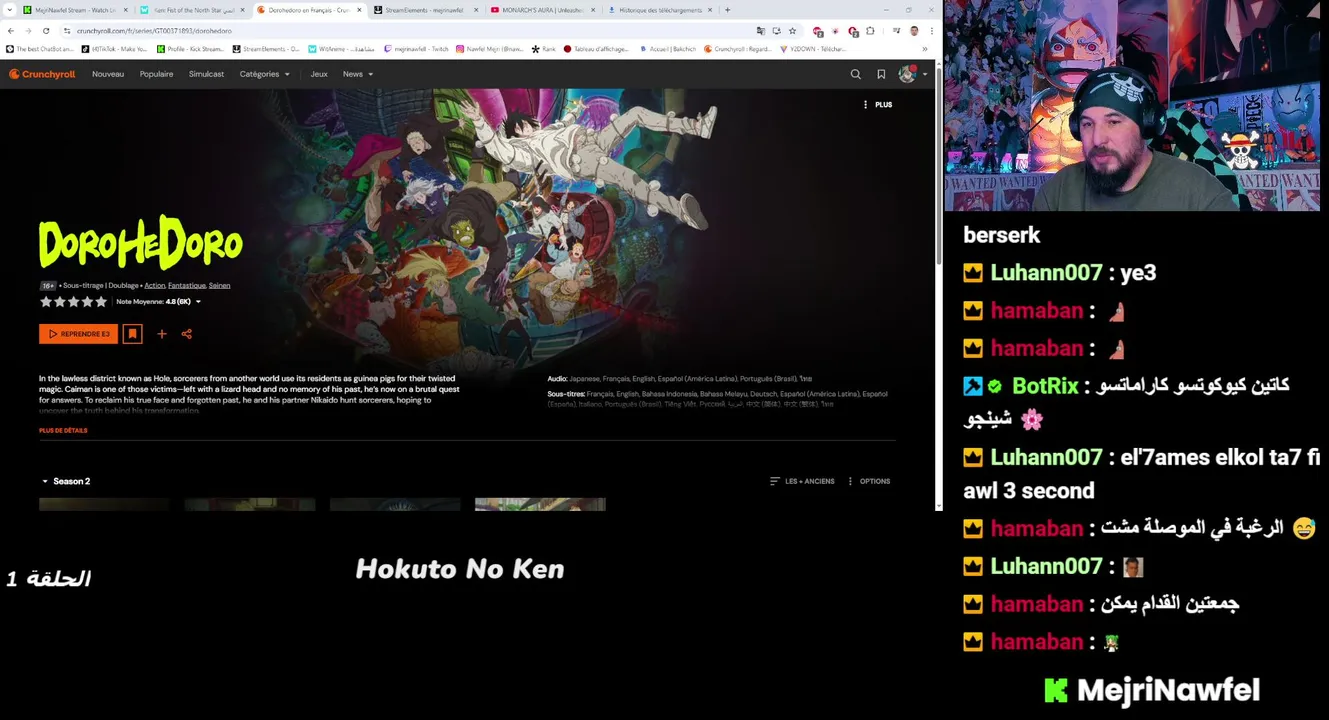Screen dimensions: 1329x720
Task: Expand the Note Moyenne rating details
Action: [158, 301]
